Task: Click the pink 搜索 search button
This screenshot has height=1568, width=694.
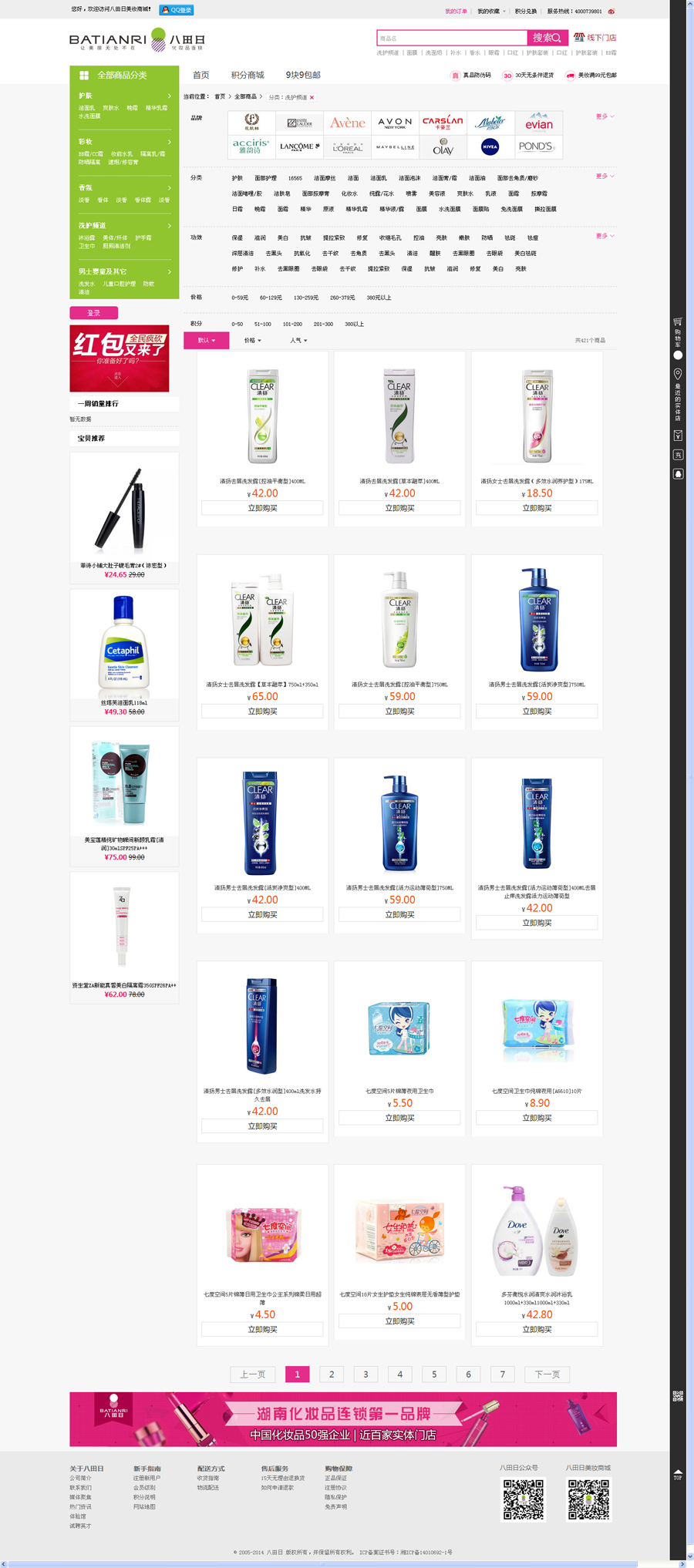Action: tap(547, 38)
